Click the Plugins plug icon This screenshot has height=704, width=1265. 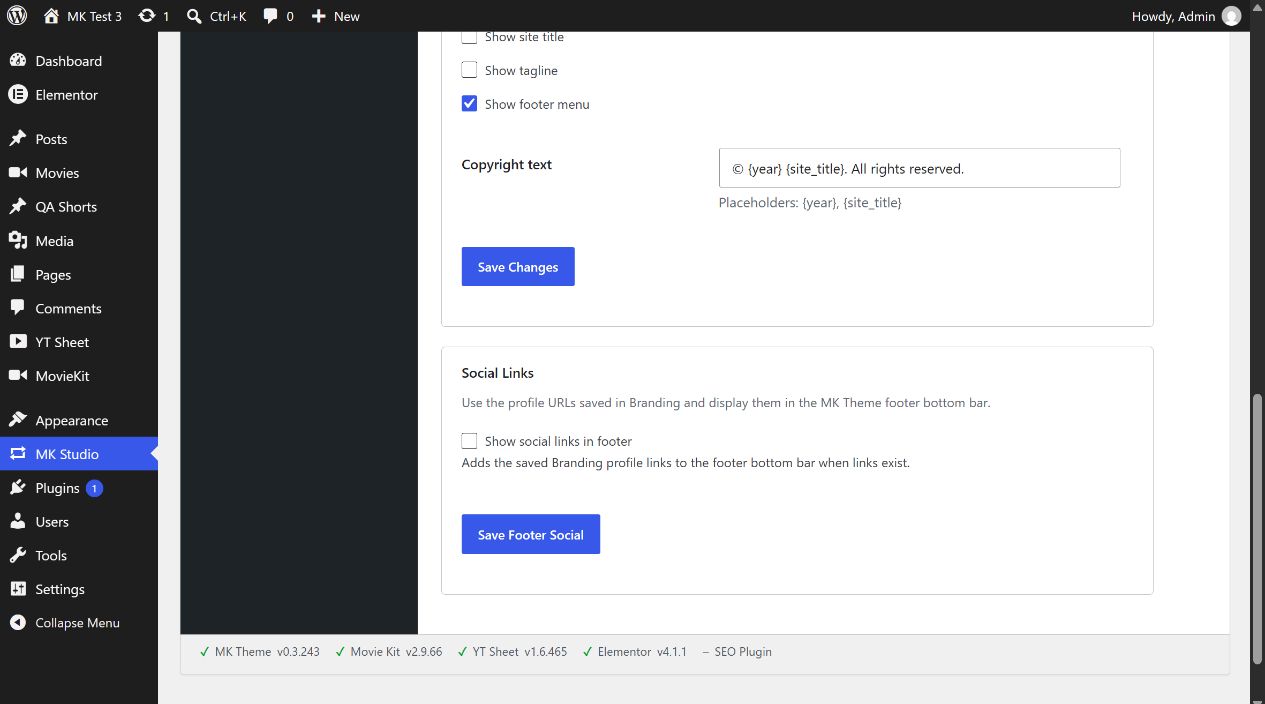(x=17, y=488)
